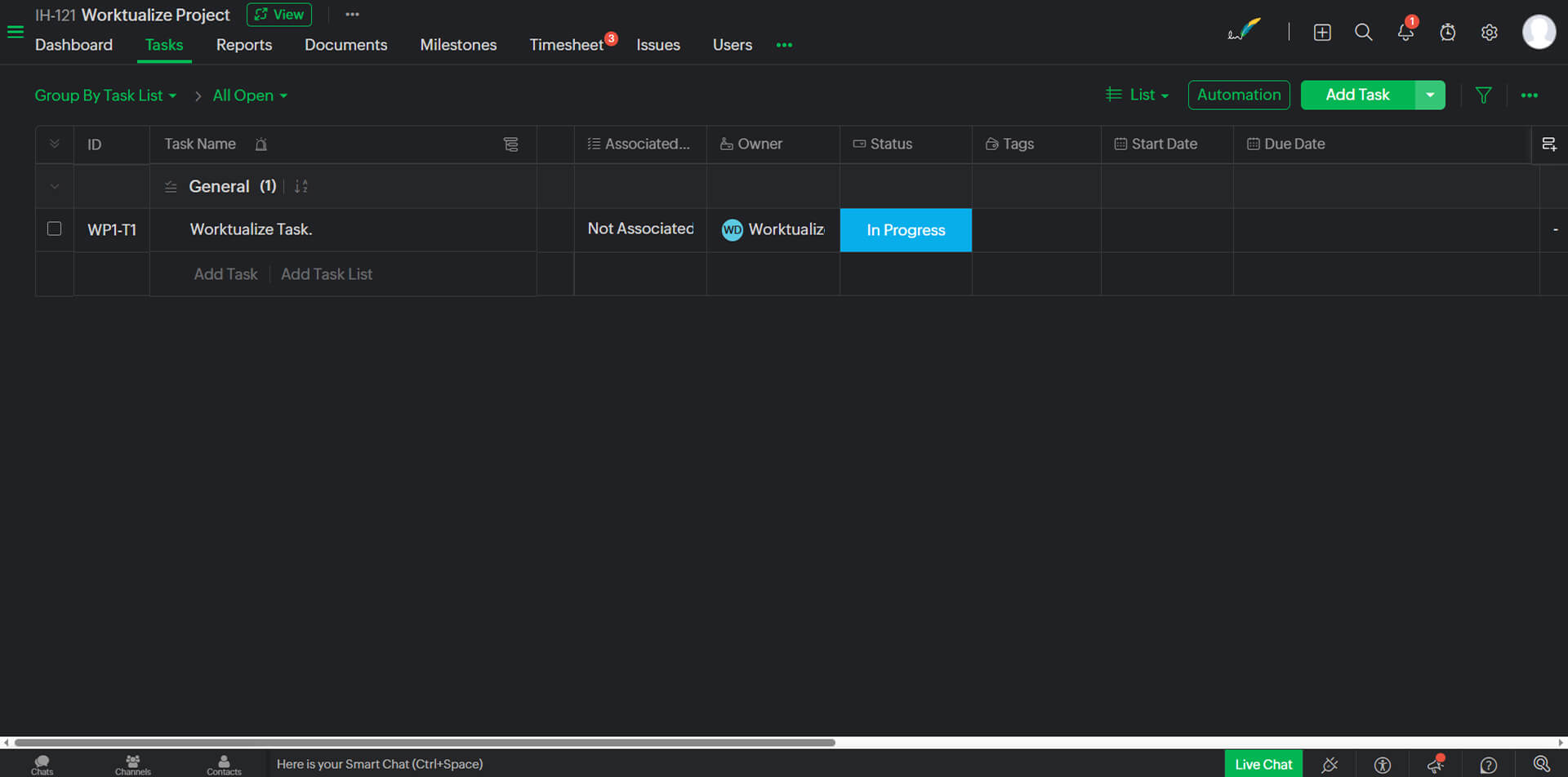This screenshot has width=1568, height=777.
Task: Open the settings gear icon
Action: (1489, 33)
